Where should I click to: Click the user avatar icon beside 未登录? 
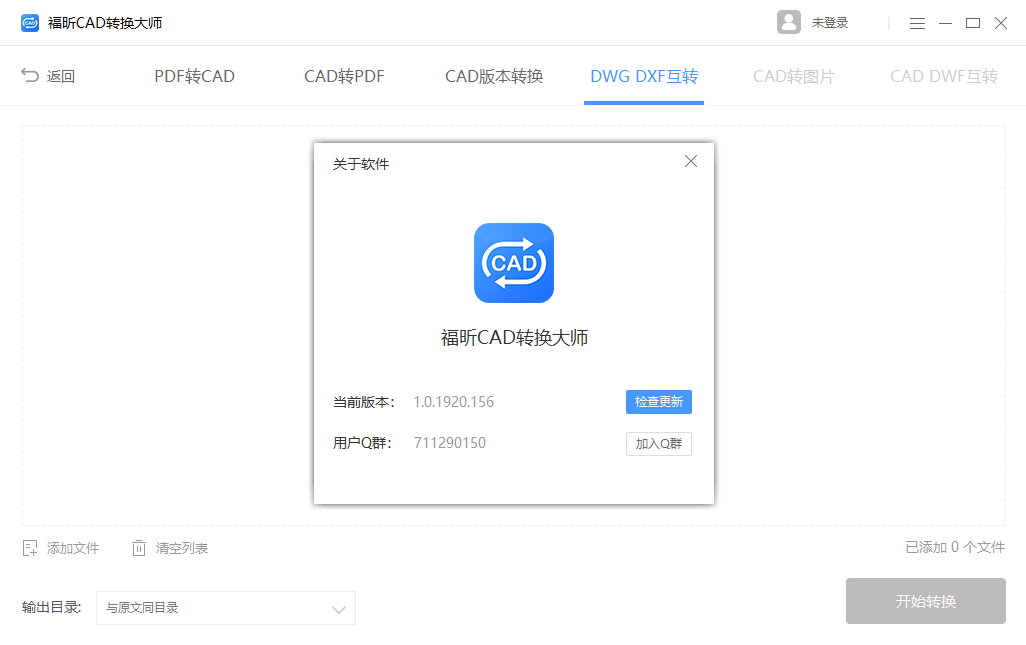point(788,21)
